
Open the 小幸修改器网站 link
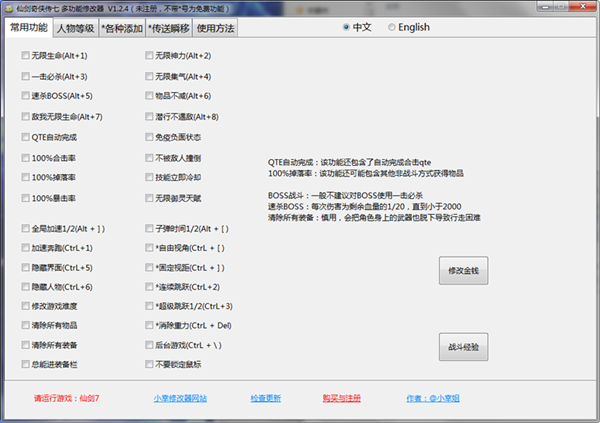click(x=181, y=398)
